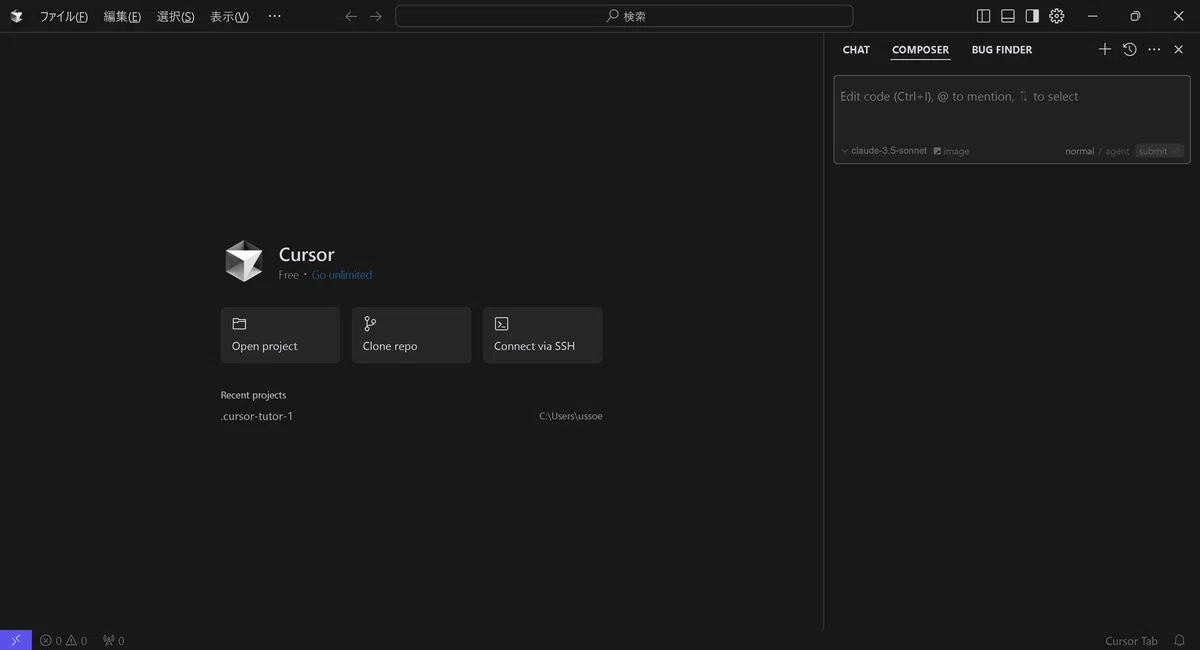Select the COMPOSER tab

(920, 50)
